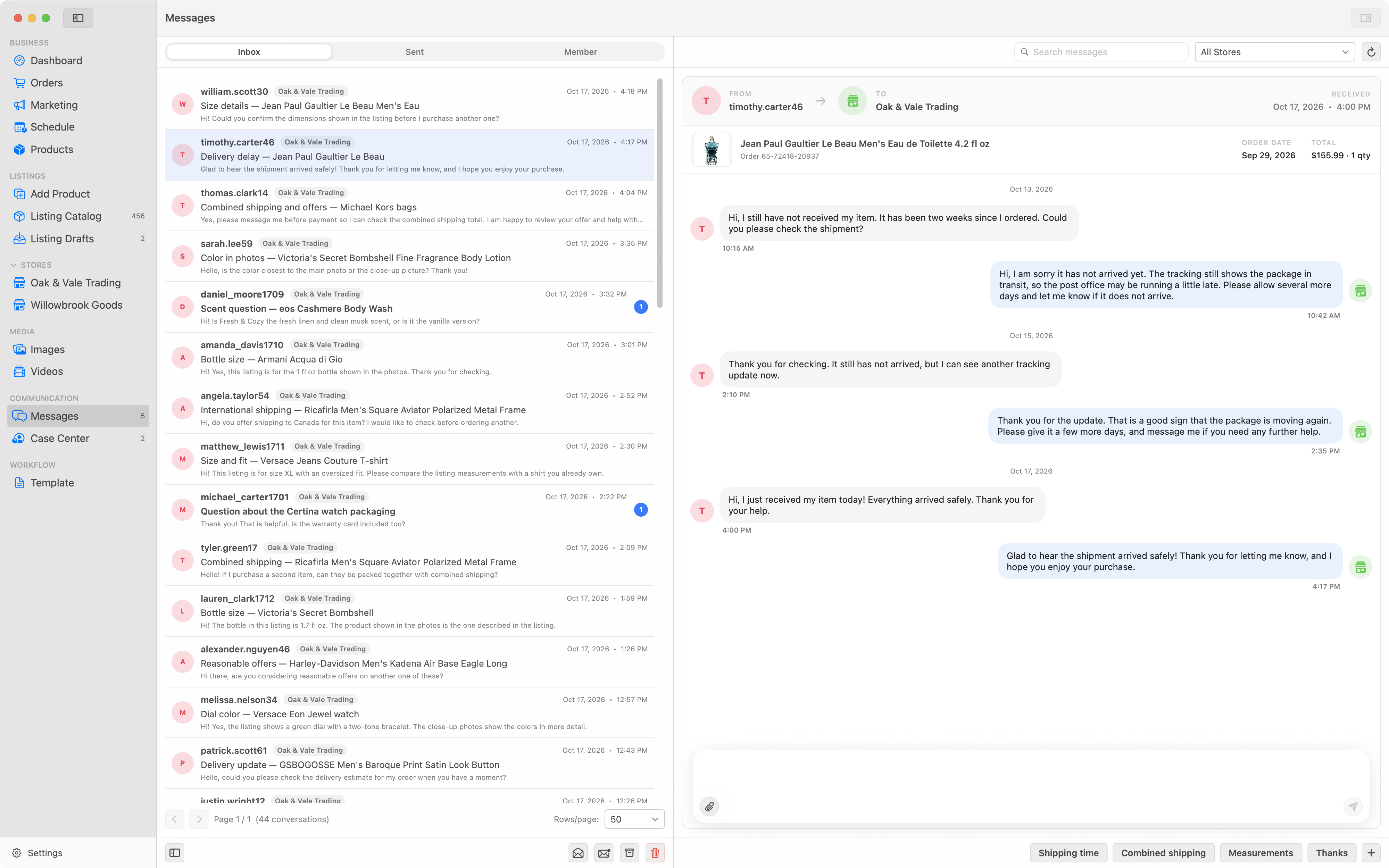
Task: Click Add Product in Listings
Action: point(78,194)
